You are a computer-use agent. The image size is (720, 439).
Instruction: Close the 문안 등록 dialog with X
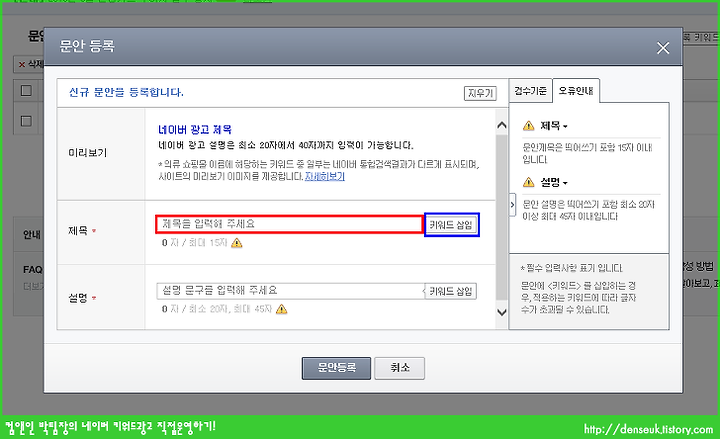(x=663, y=48)
